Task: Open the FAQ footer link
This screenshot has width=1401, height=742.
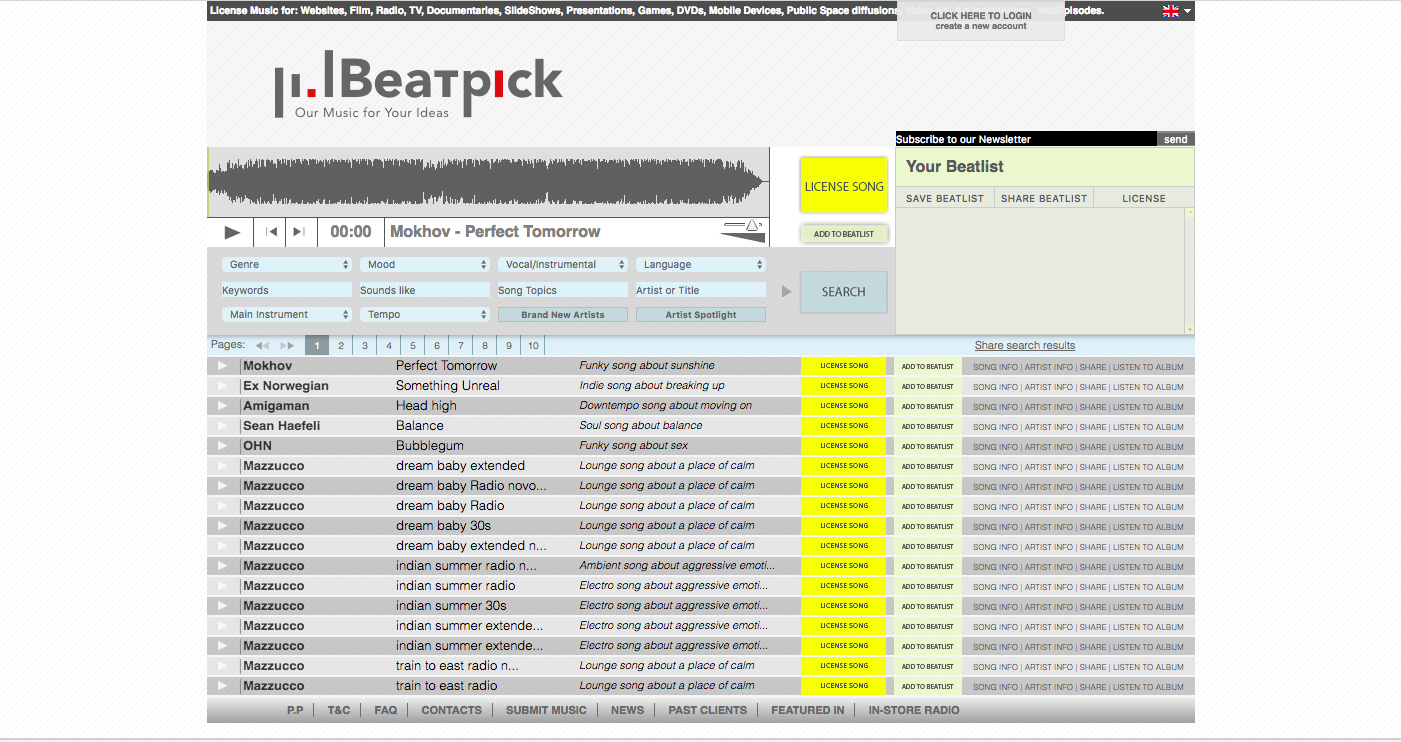Action: (x=386, y=710)
